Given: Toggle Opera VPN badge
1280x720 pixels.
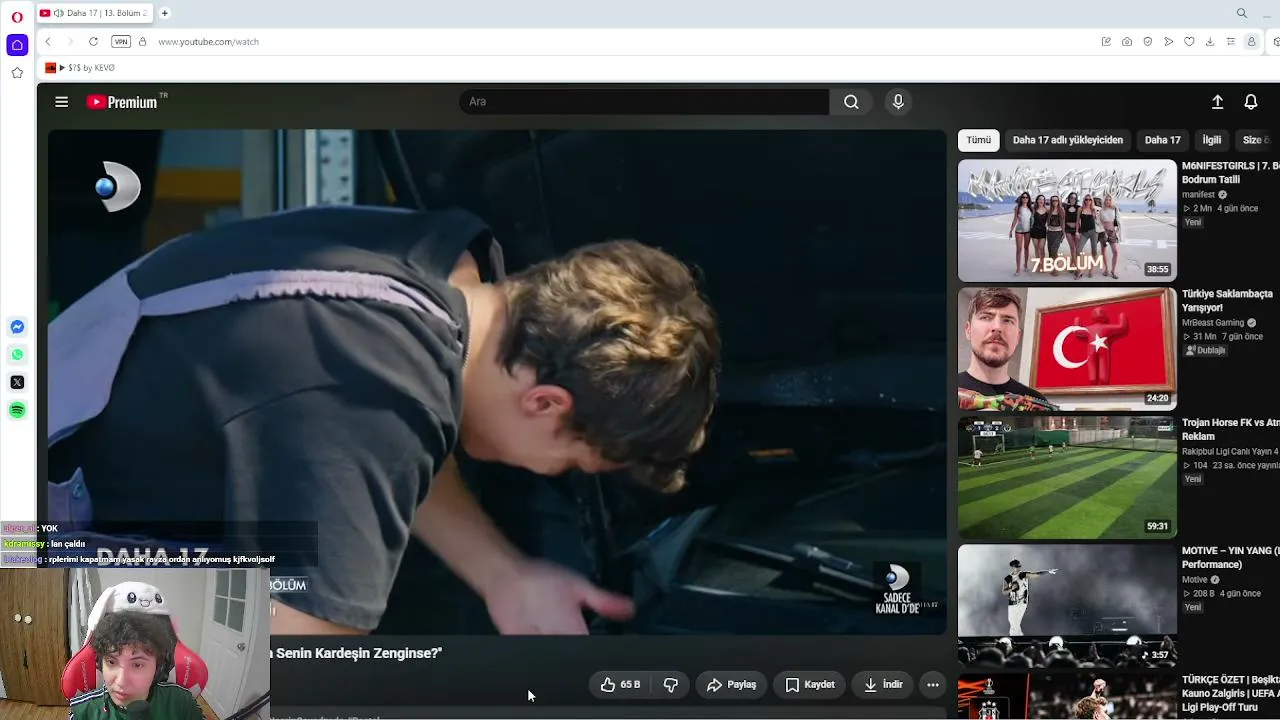Looking at the screenshot, I should click(x=121, y=42).
